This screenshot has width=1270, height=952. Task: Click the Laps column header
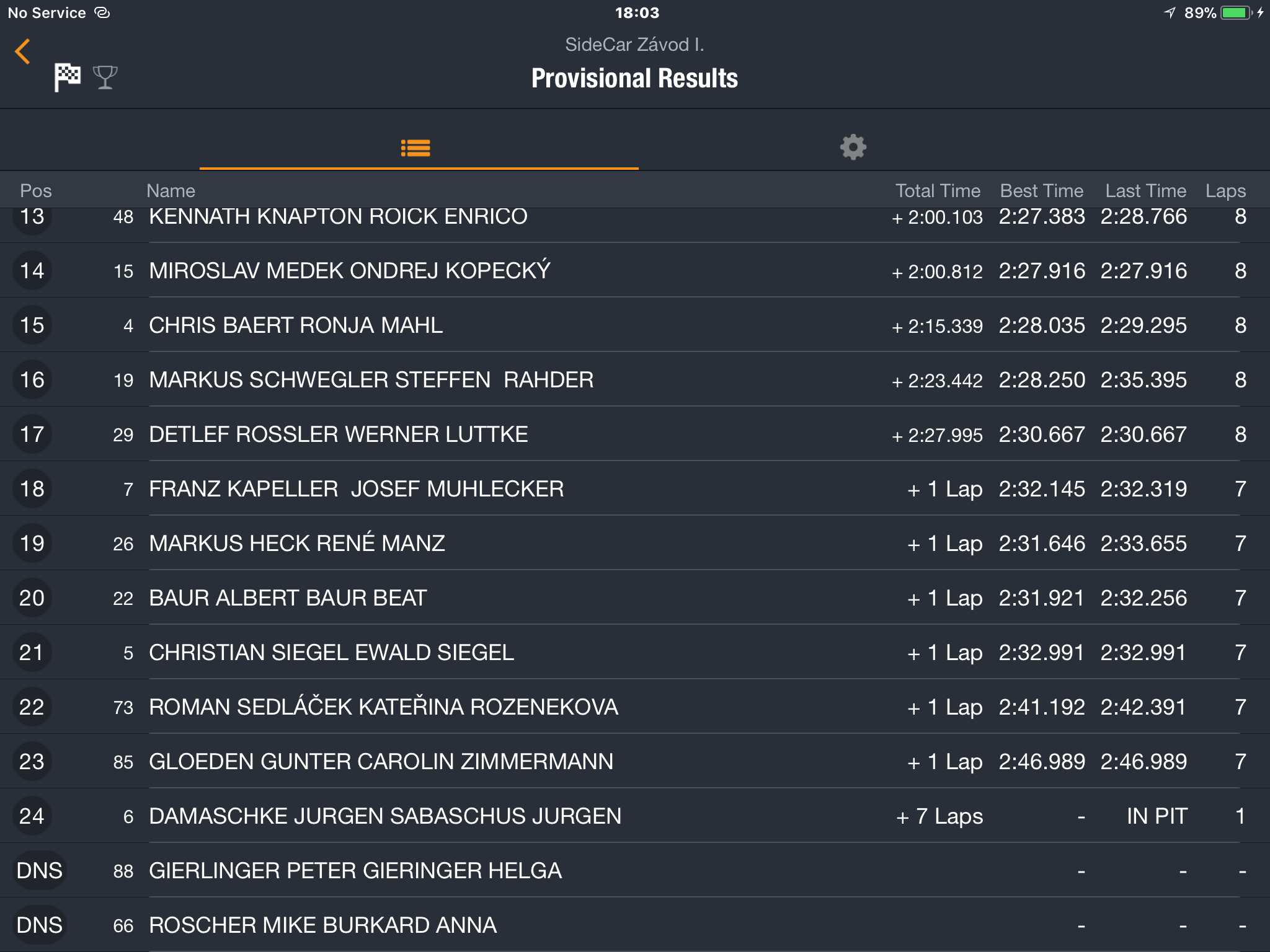[1225, 191]
